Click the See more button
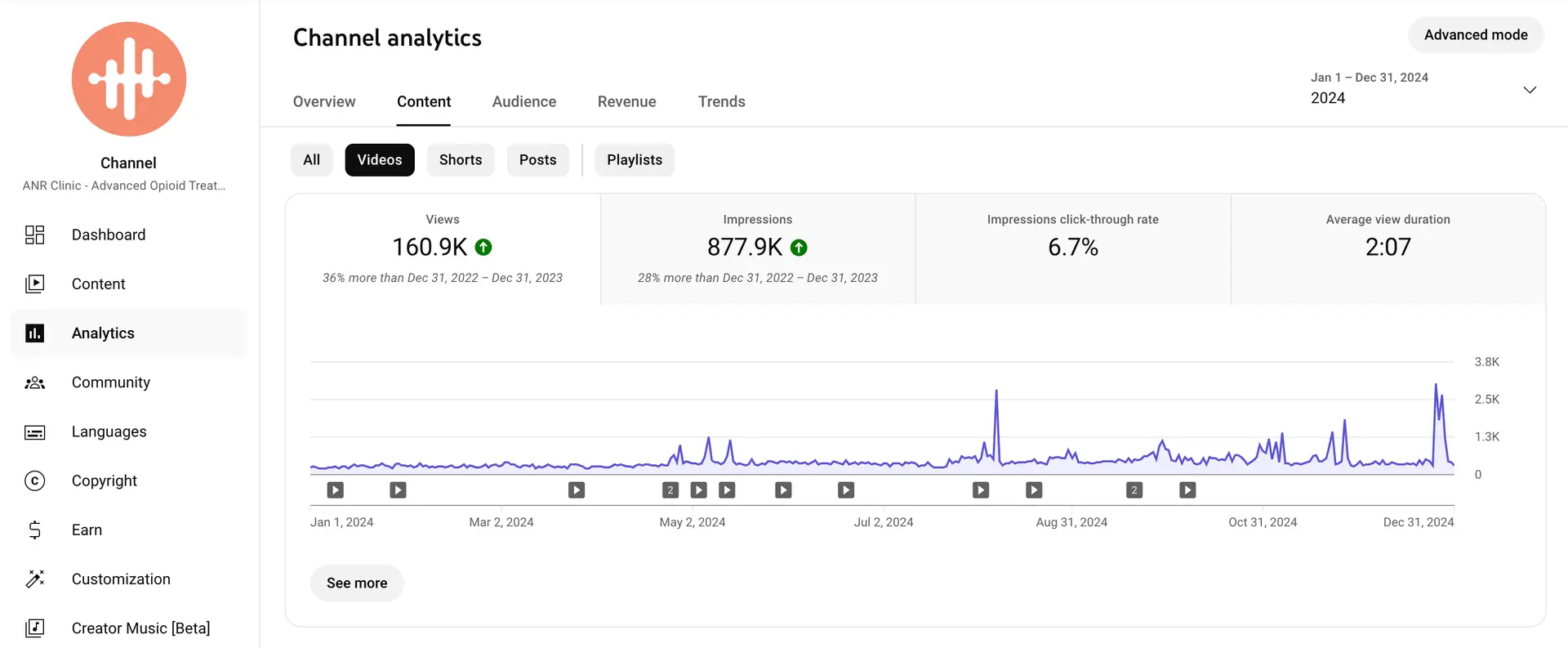 [357, 583]
